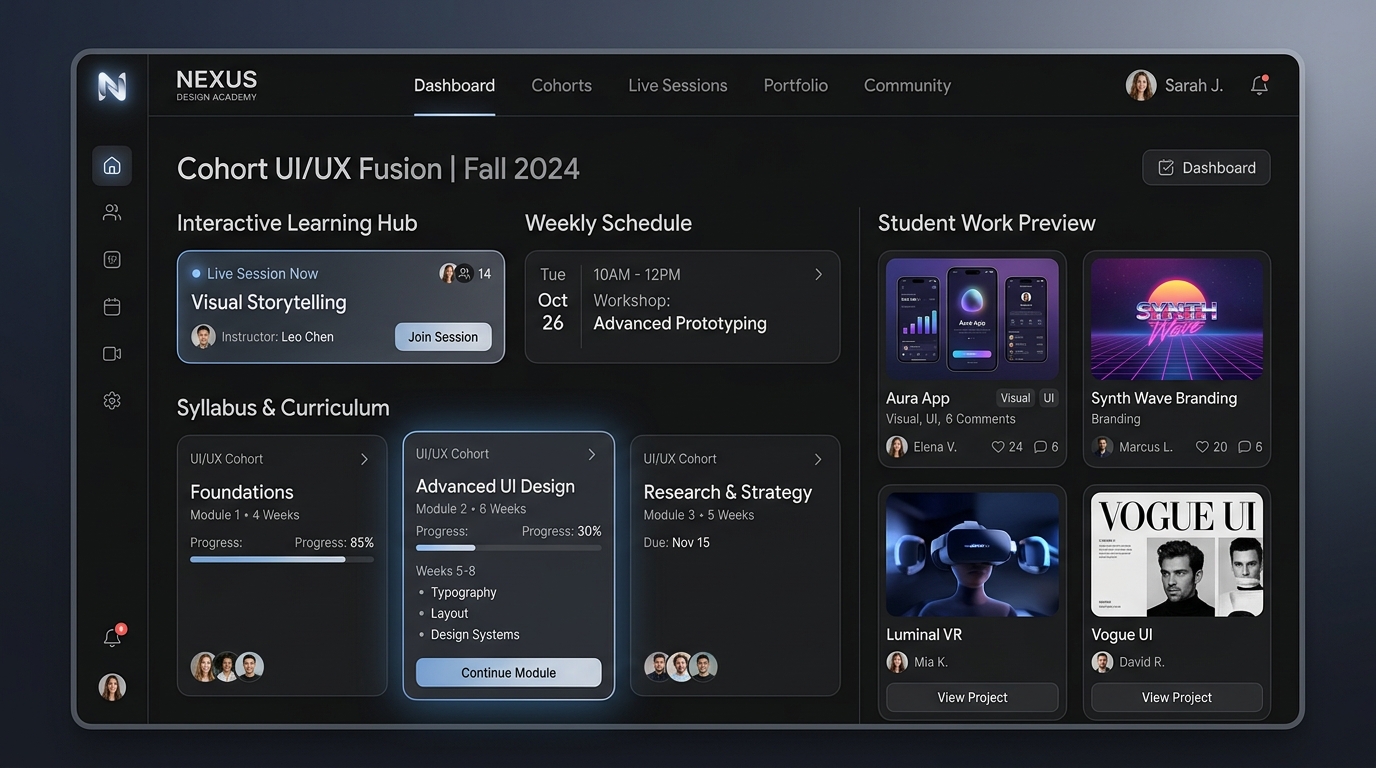1376x768 pixels.
Task: Click the Tue Oct 26 date
Action: coord(553,299)
